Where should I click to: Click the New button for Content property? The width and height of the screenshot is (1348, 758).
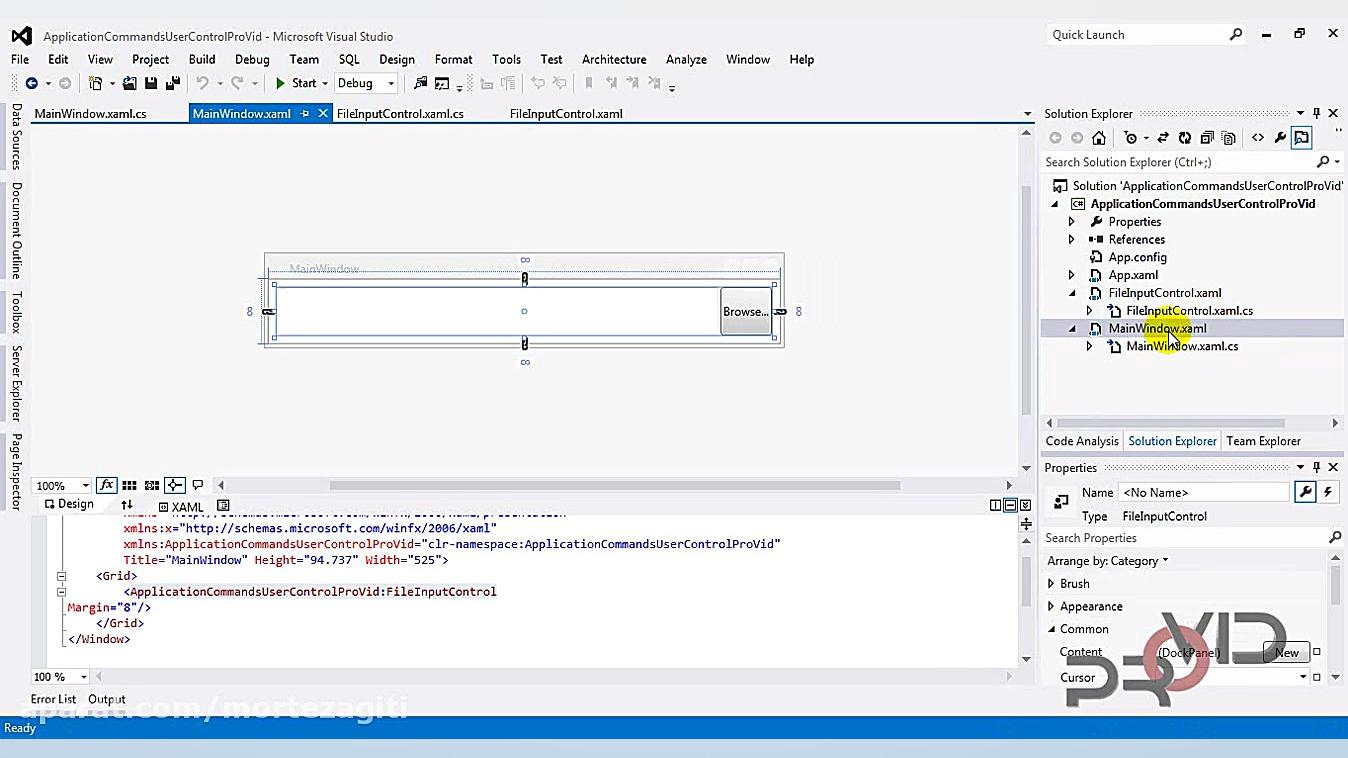(x=1287, y=653)
